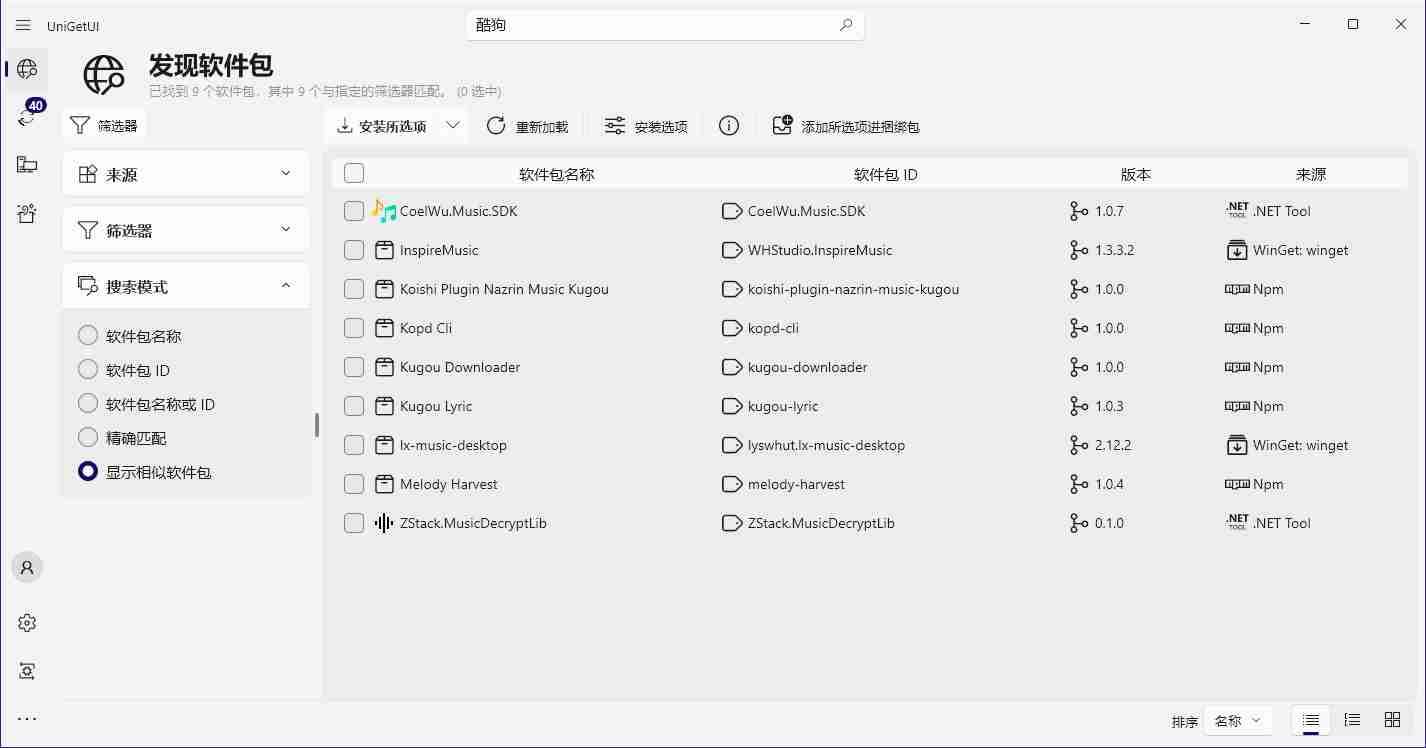Open Discover Packages globe sidebar icon
This screenshot has width=1426, height=748.
[27, 69]
